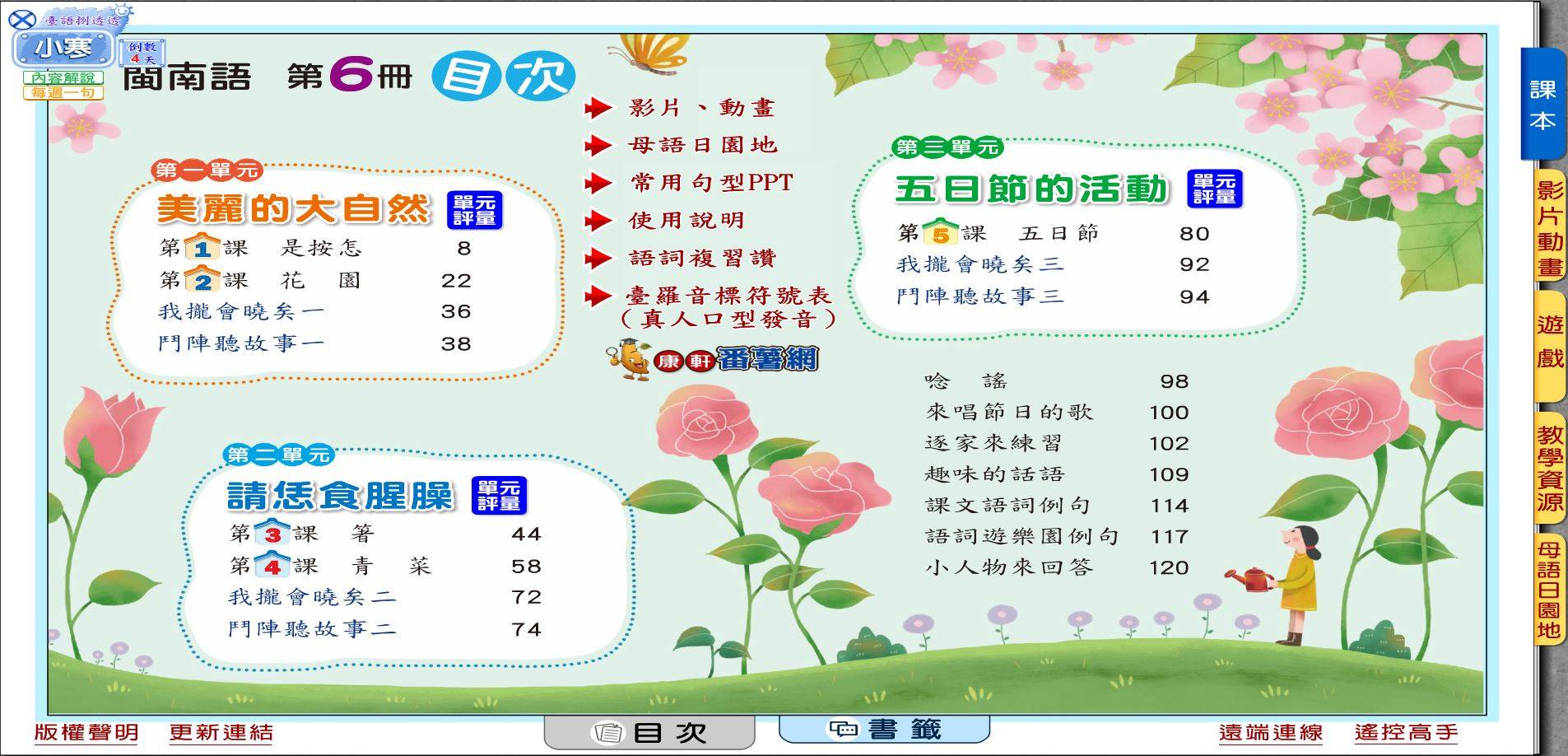
Task: Open 內容解說 label
Action: [63, 77]
